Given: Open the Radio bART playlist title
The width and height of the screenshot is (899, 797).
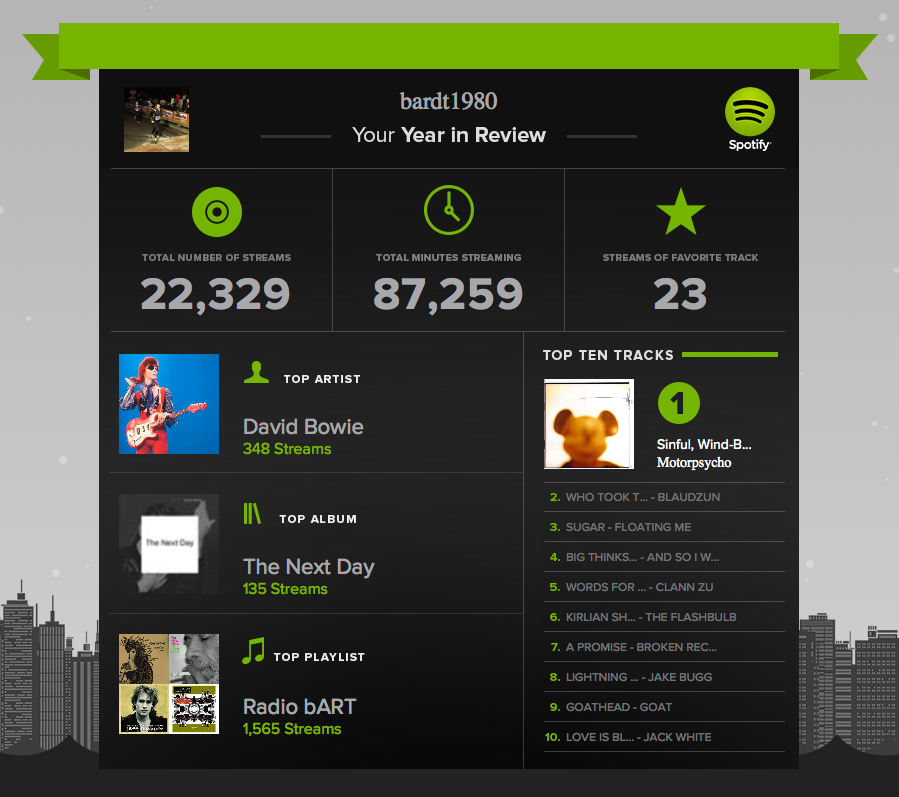Looking at the screenshot, I should (x=299, y=707).
